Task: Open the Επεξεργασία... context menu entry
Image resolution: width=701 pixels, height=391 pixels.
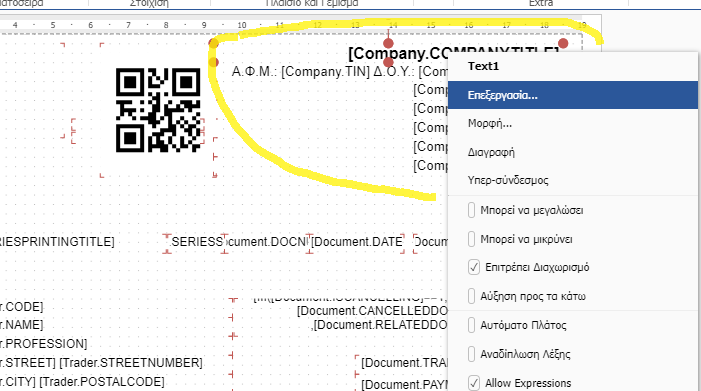Action: click(573, 95)
